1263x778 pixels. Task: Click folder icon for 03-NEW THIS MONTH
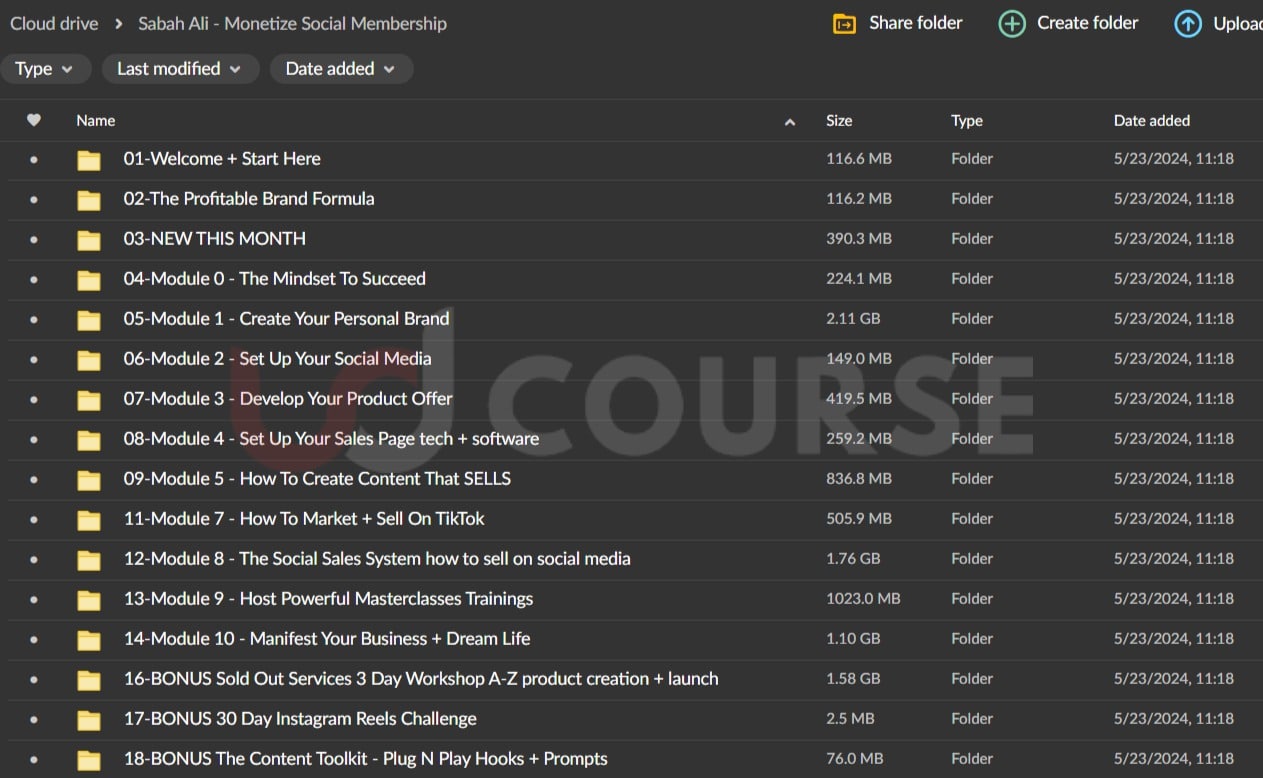click(89, 240)
